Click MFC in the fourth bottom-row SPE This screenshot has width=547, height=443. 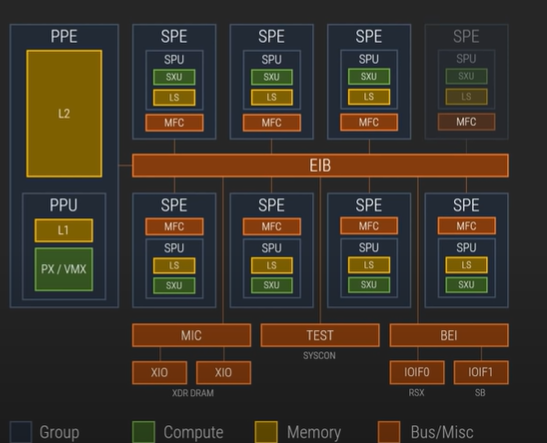click(x=466, y=226)
